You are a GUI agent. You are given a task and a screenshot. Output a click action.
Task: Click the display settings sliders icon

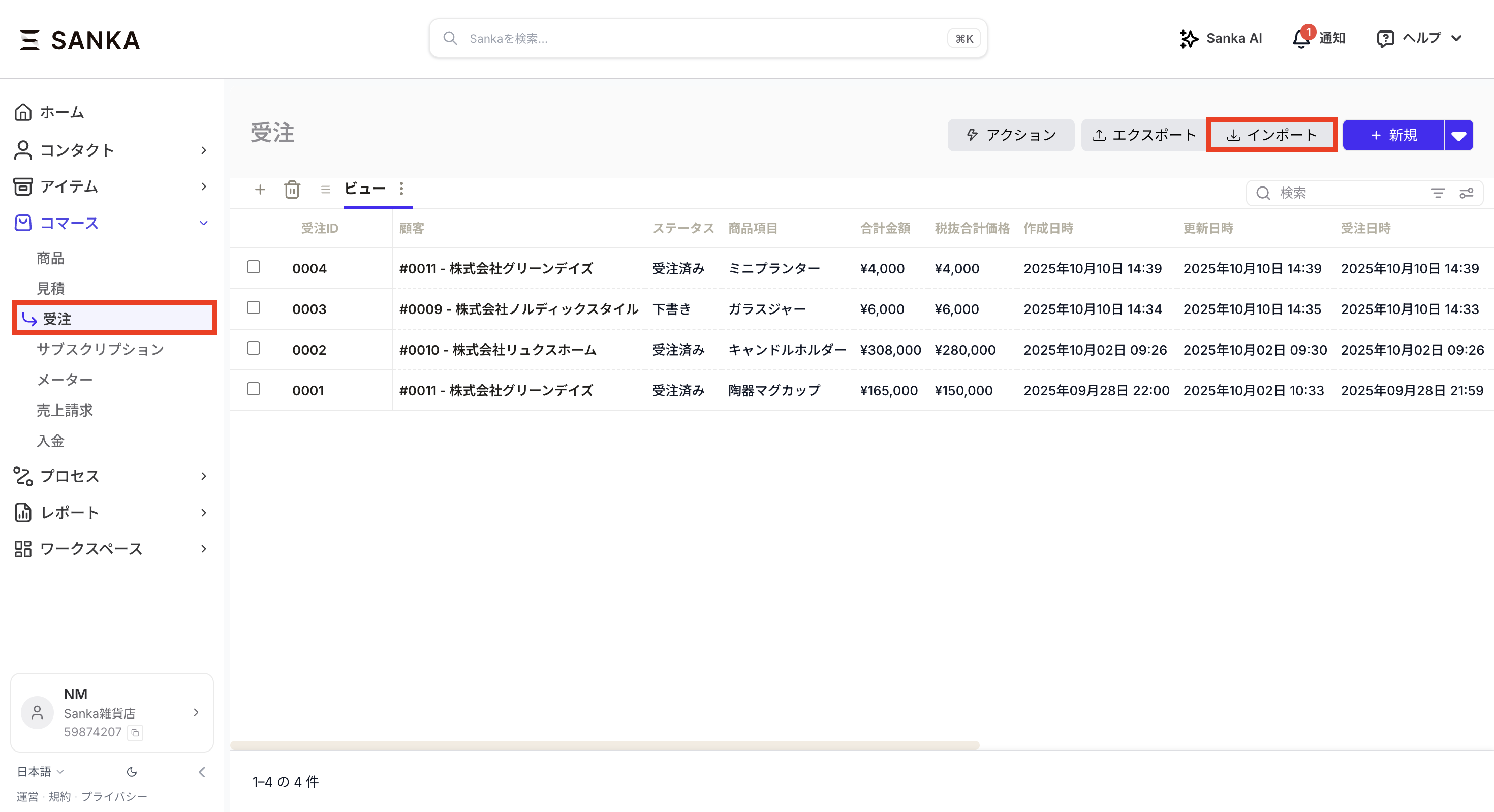coord(1466,193)
